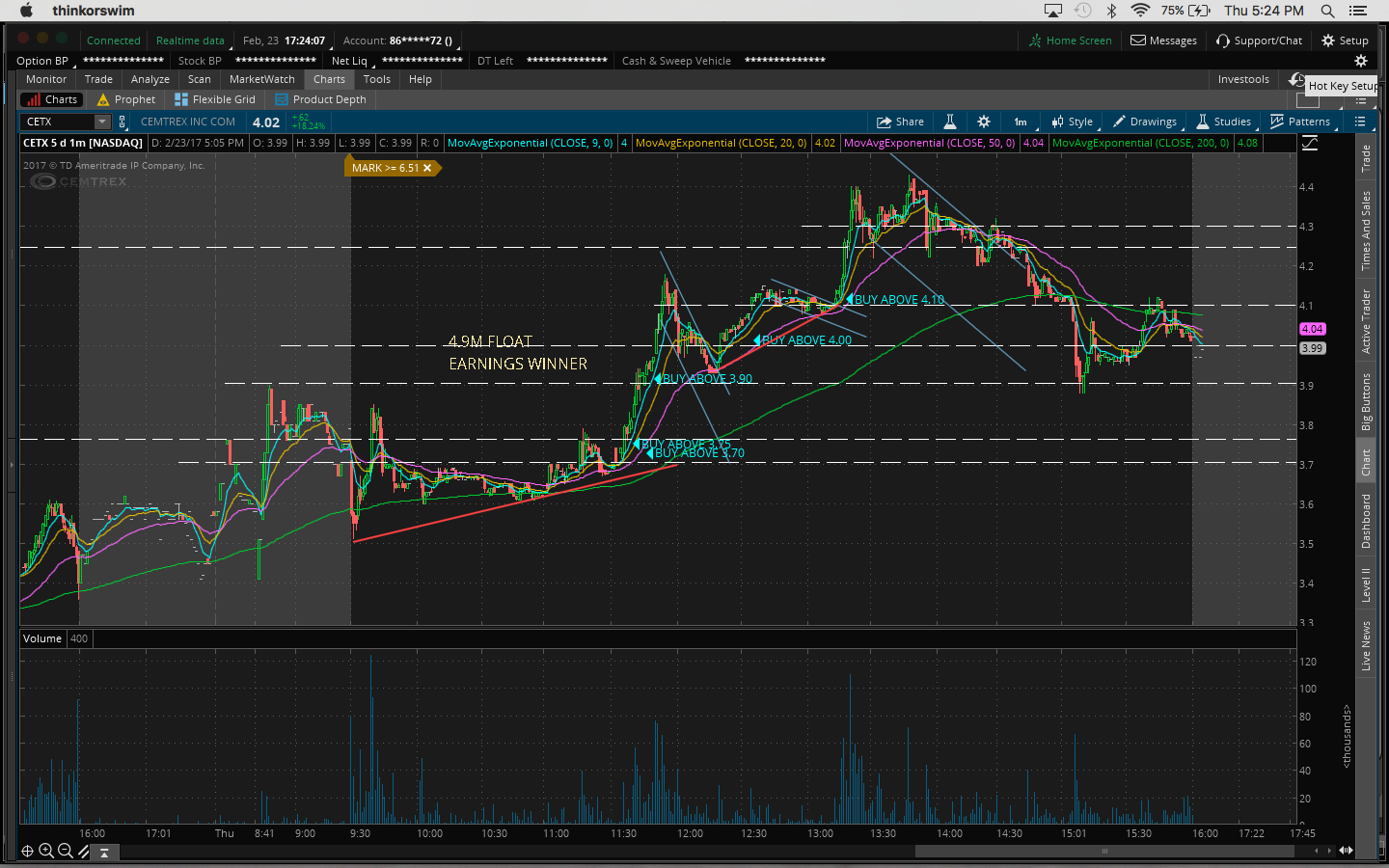Expand the 1m timeframe selector

(x=1021, y=122)
